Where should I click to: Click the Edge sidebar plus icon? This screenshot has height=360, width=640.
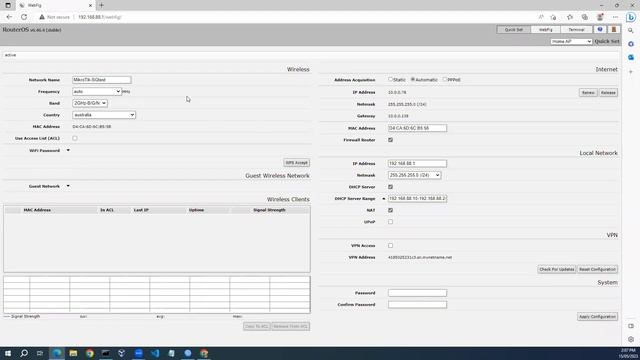coord(631,72)
